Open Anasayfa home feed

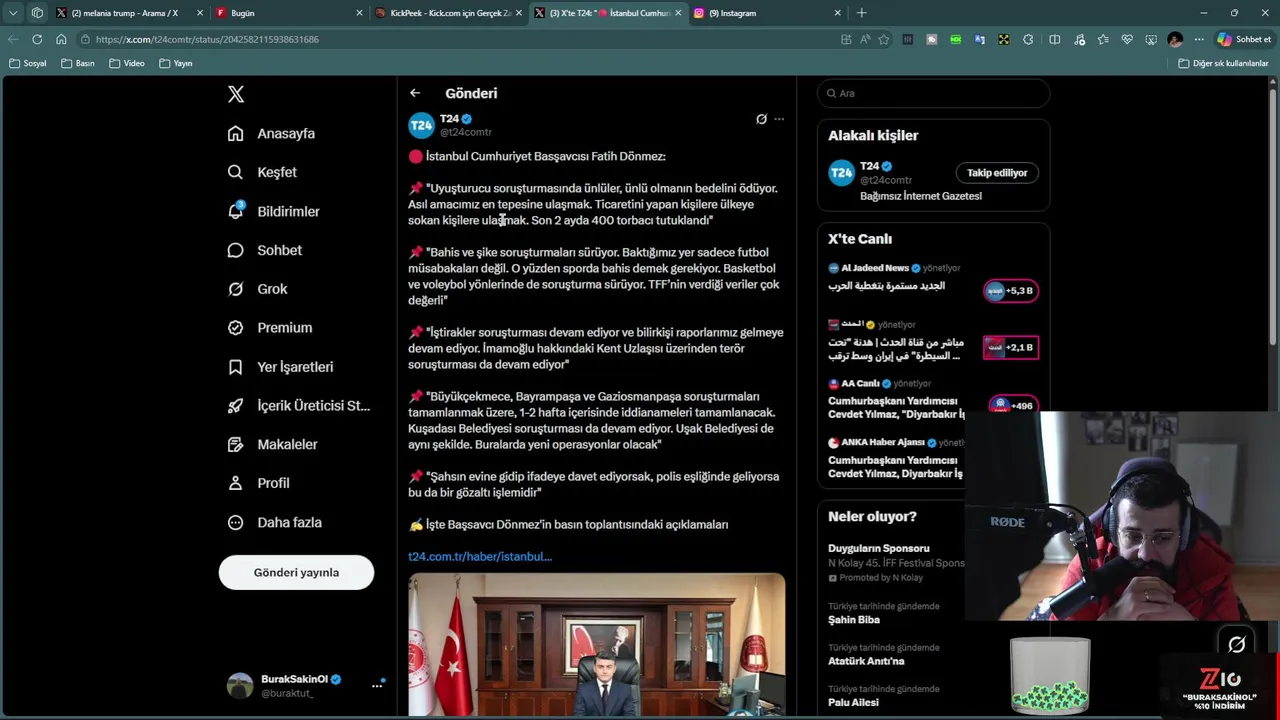coord(271,133)
